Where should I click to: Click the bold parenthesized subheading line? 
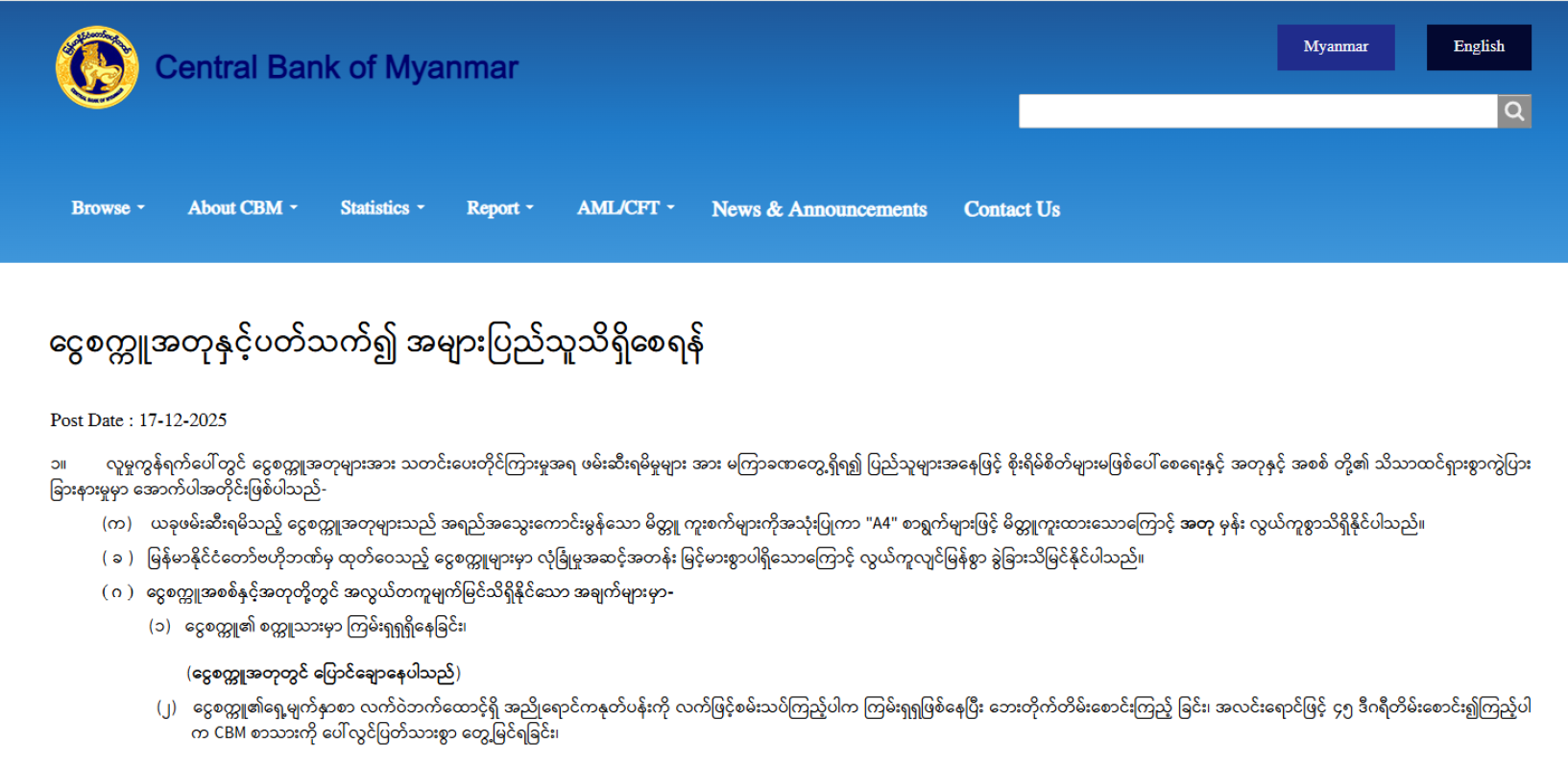tap(324, 673)
